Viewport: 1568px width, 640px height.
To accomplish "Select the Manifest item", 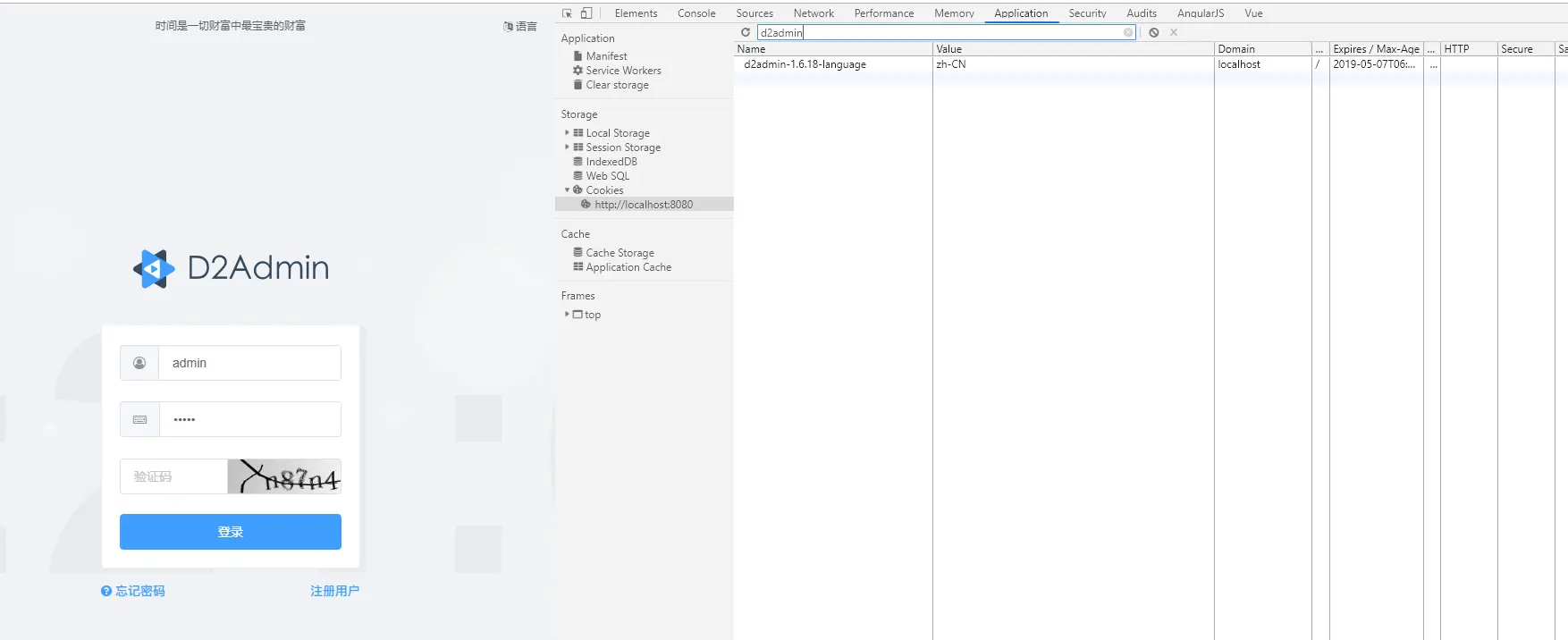I will coord(606,55).
